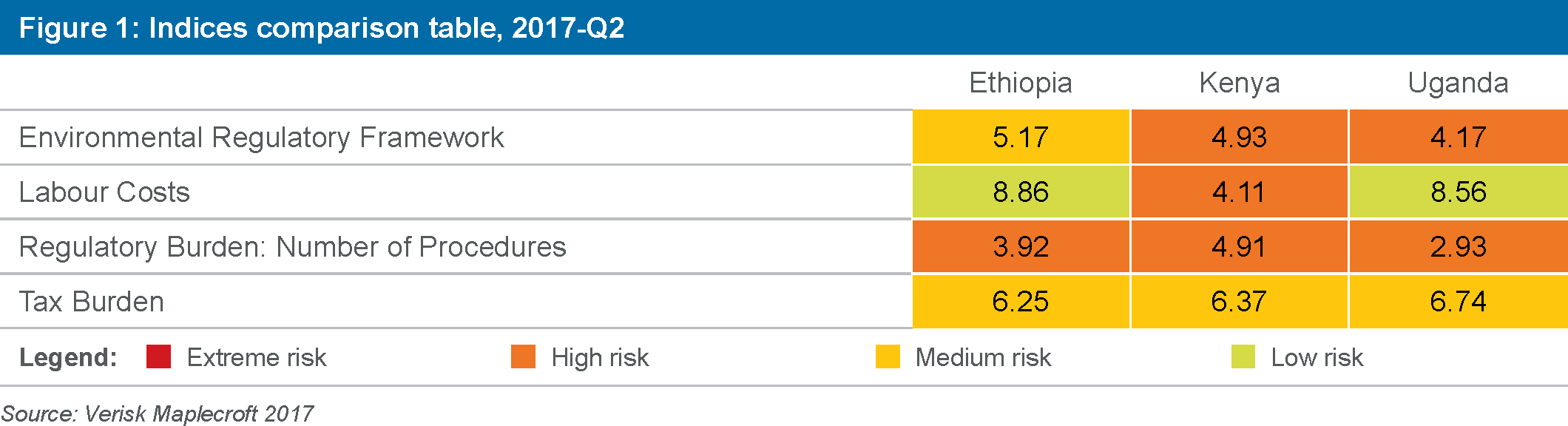This screenshot has height=426, width=1568.
Task: Select Kenya's 4.11 Labour Costs cell
Action: click(1240, 192)
